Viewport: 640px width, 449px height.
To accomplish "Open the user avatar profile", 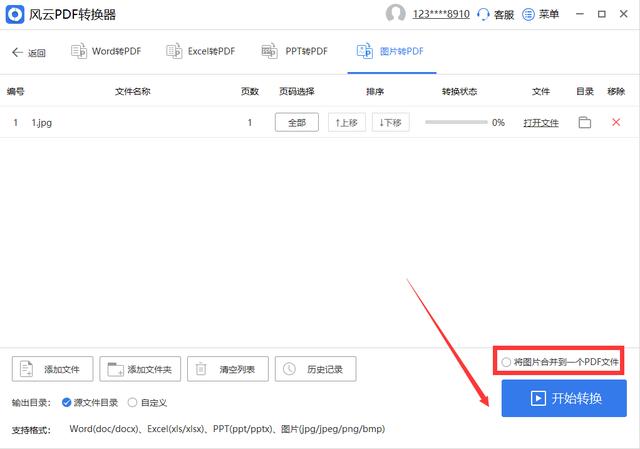I will 395,14.
